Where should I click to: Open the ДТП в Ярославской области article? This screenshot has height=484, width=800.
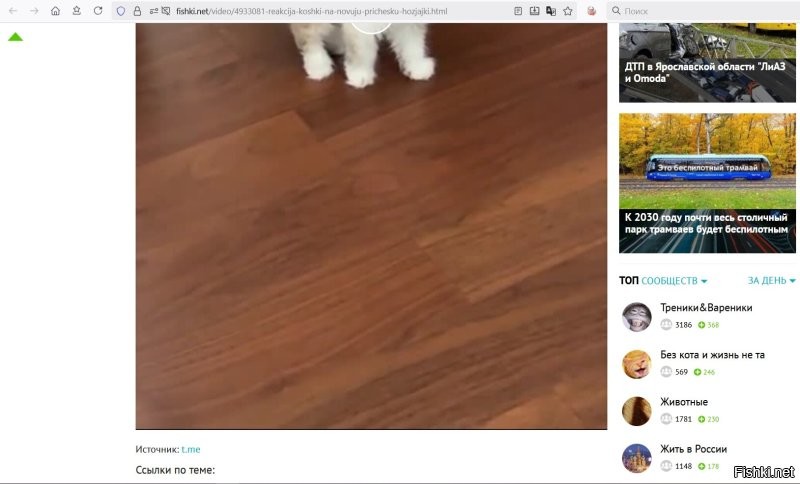(707, 62)
